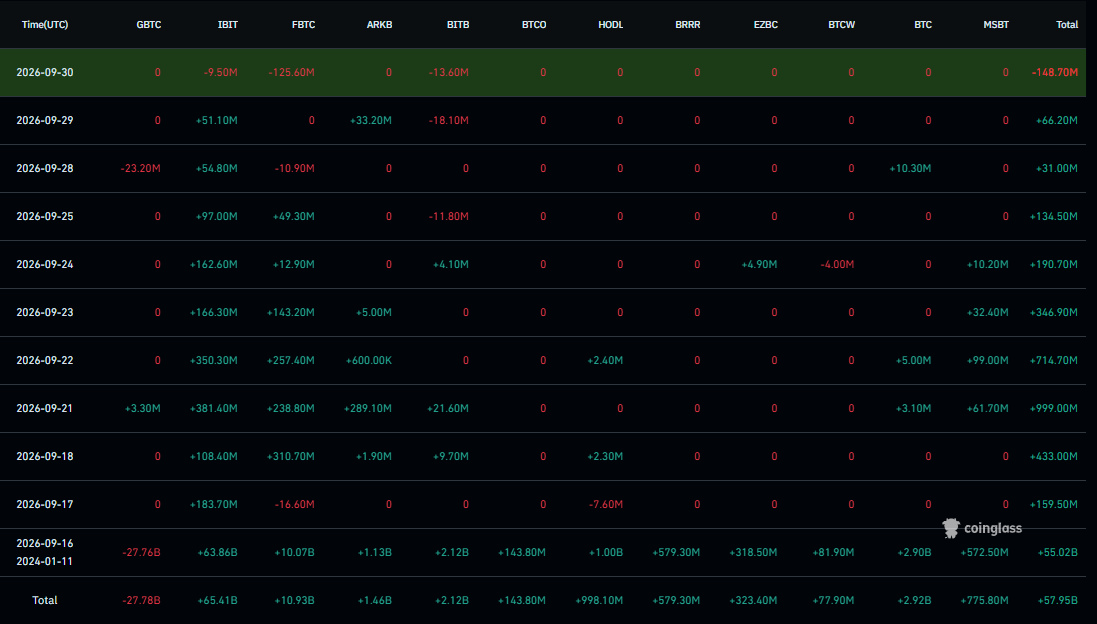
Task: Click BITB value -18.10M
Action: coord(448,120)
